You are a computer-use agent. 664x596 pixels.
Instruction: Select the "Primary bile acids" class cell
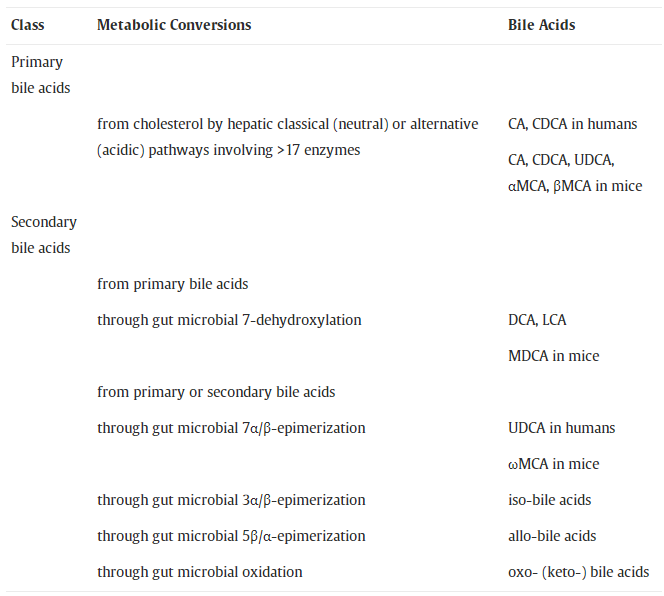40,75
